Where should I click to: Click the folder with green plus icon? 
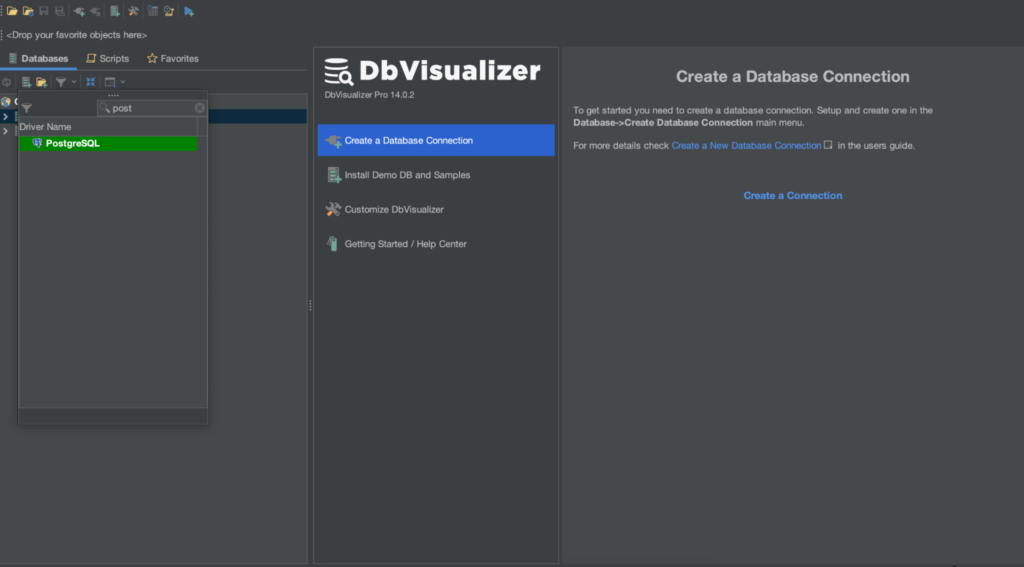(42, 82)
